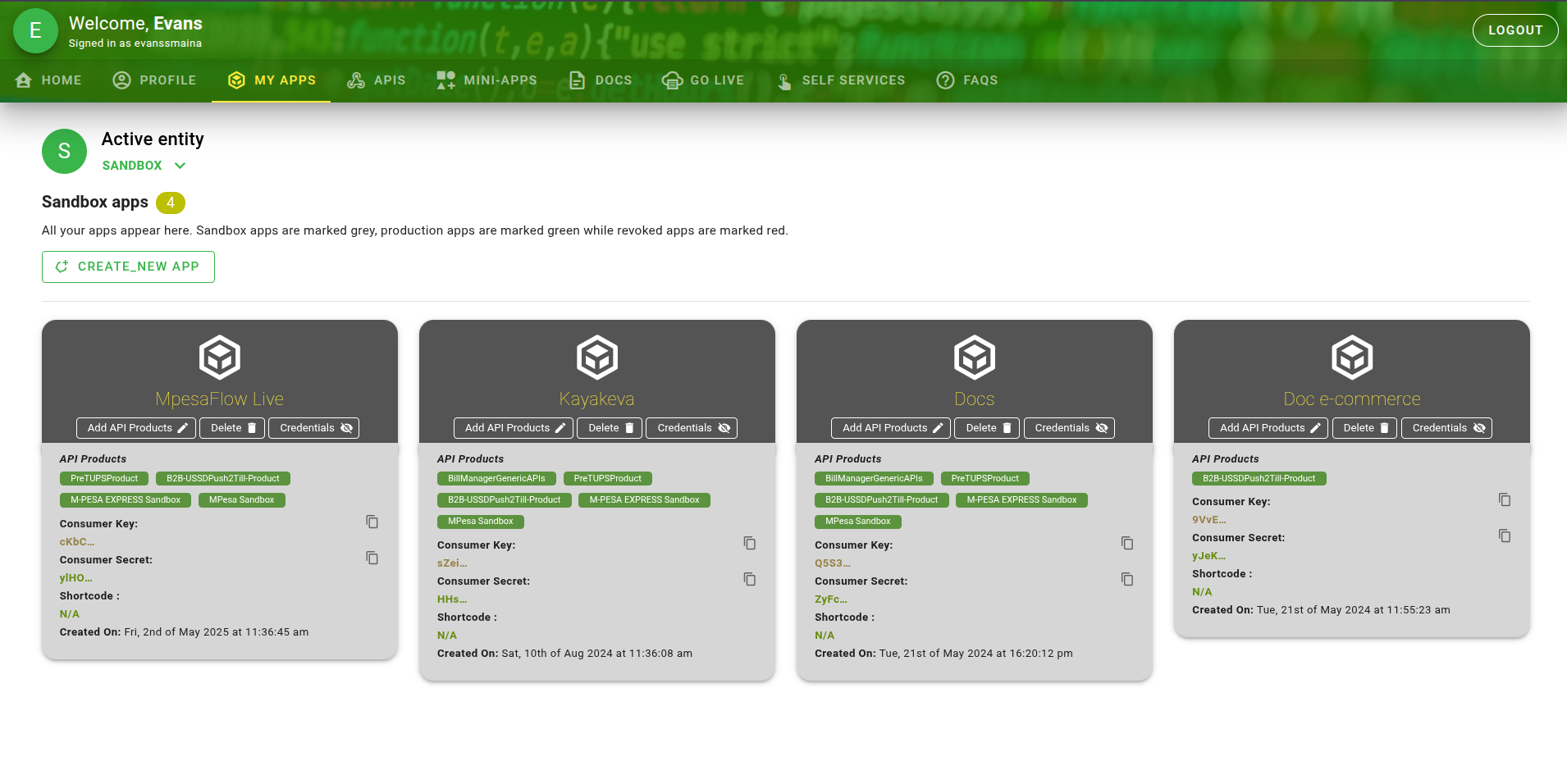Click BillManagerGenericAPIs tag in Kayakeva card

(x=496, y=479)
